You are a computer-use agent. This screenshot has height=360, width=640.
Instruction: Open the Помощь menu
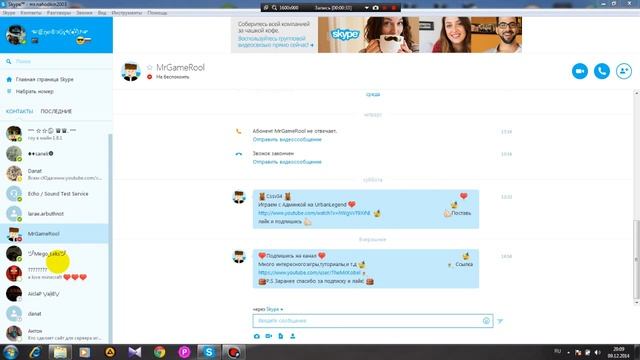tap(157, 13)
